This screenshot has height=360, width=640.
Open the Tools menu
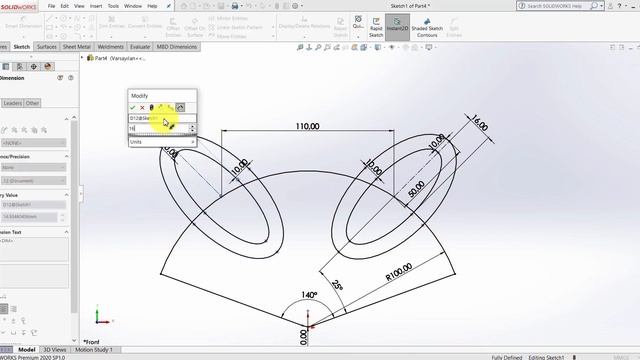pos(113,6)
